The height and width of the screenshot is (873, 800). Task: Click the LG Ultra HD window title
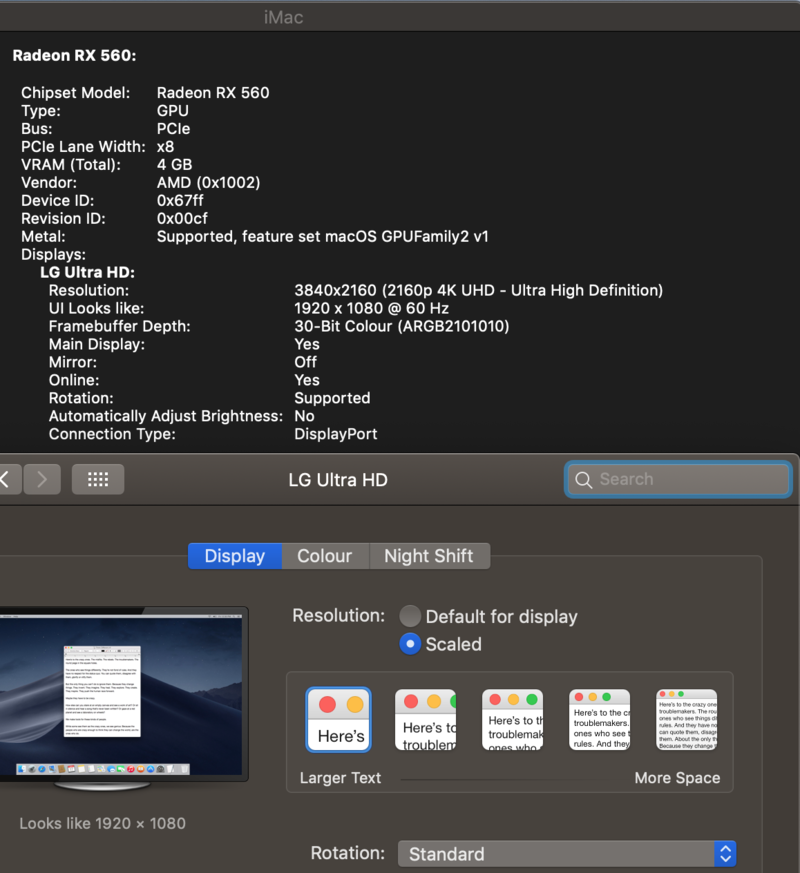[338, 480]
